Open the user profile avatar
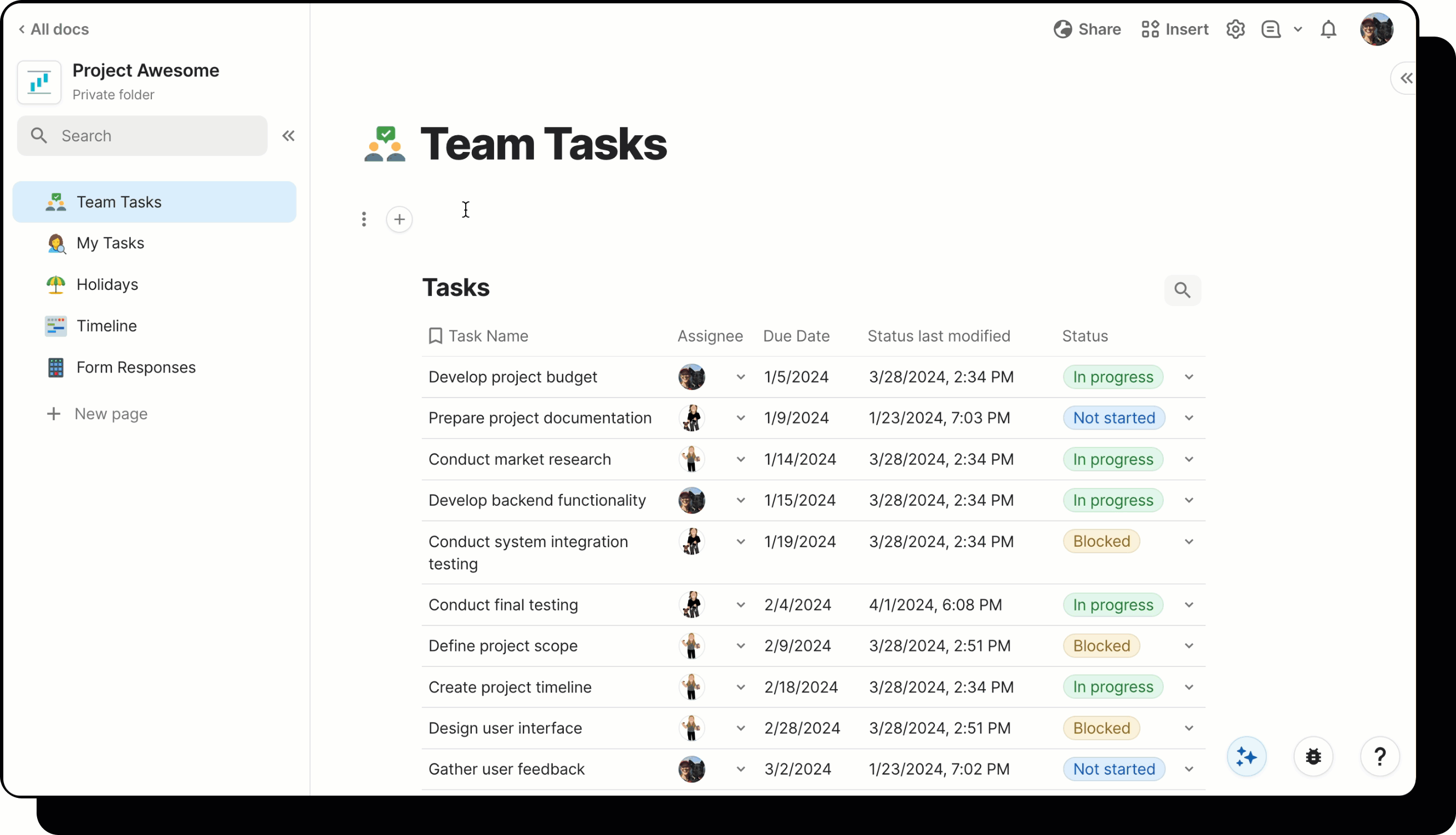Image resolution: width=1456 pixels, height=835 pixels. (1376, 29)
